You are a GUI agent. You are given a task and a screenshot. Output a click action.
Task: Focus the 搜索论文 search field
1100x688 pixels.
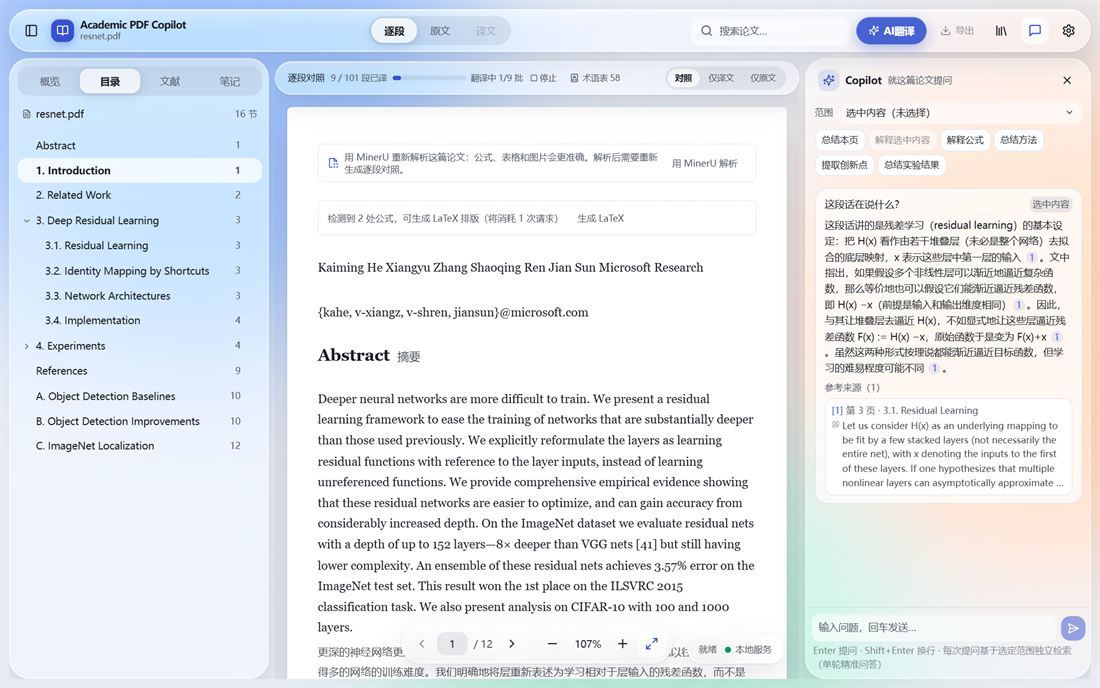[x=770, y=31]
